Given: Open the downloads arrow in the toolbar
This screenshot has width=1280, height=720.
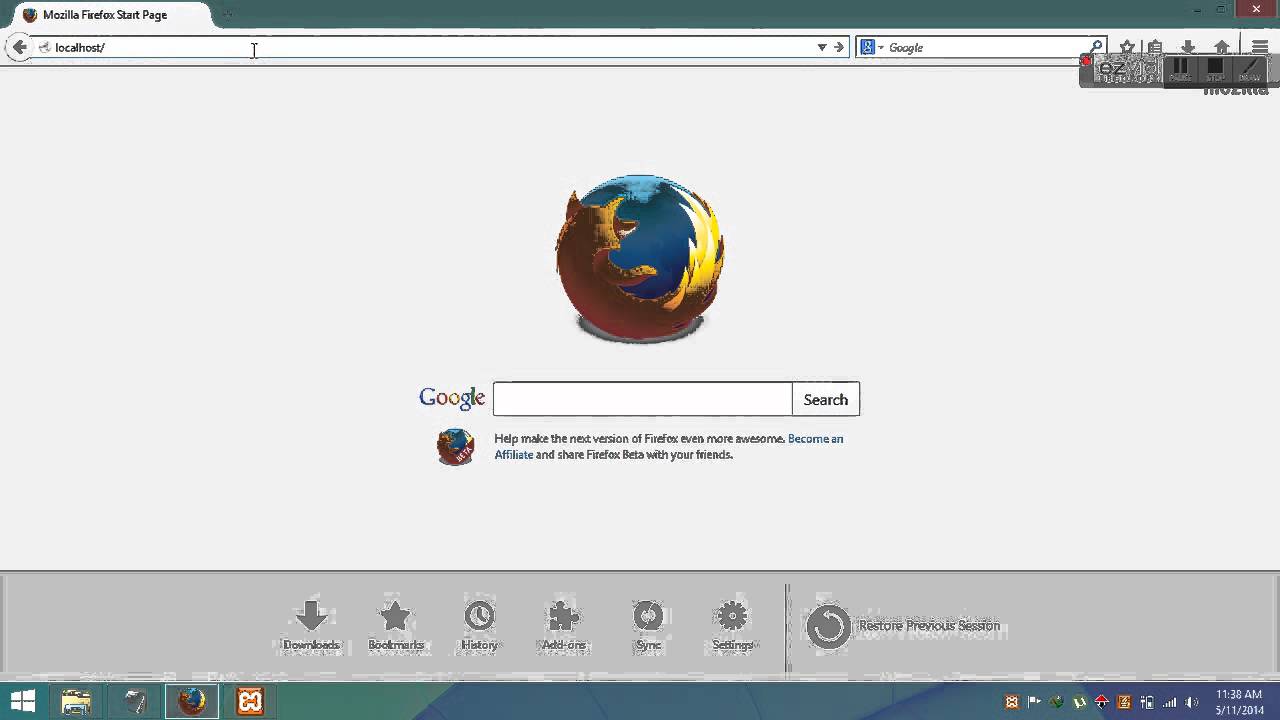Looking at the screenshot, I should pos(1188,47).
